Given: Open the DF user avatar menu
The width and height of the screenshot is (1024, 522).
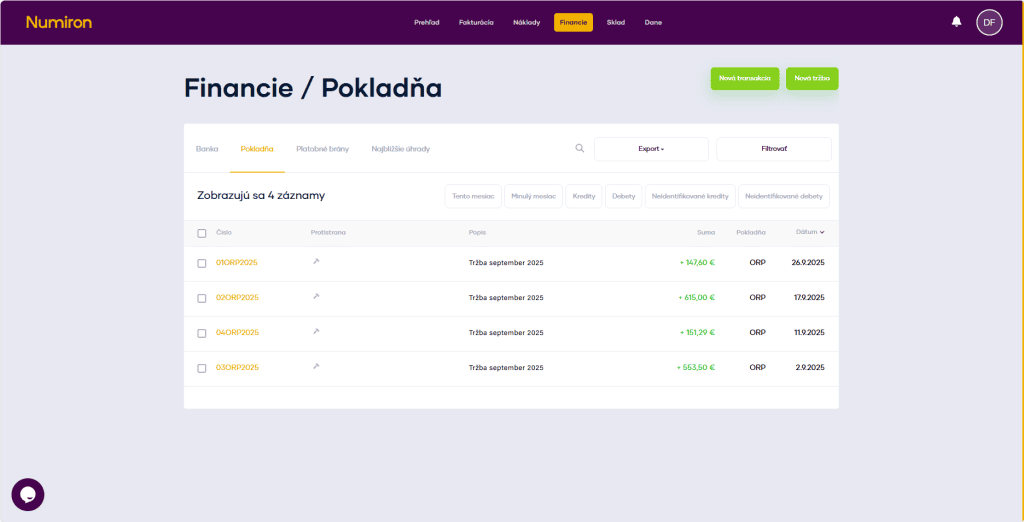Looking at the screenshot, I should (989, 22).
